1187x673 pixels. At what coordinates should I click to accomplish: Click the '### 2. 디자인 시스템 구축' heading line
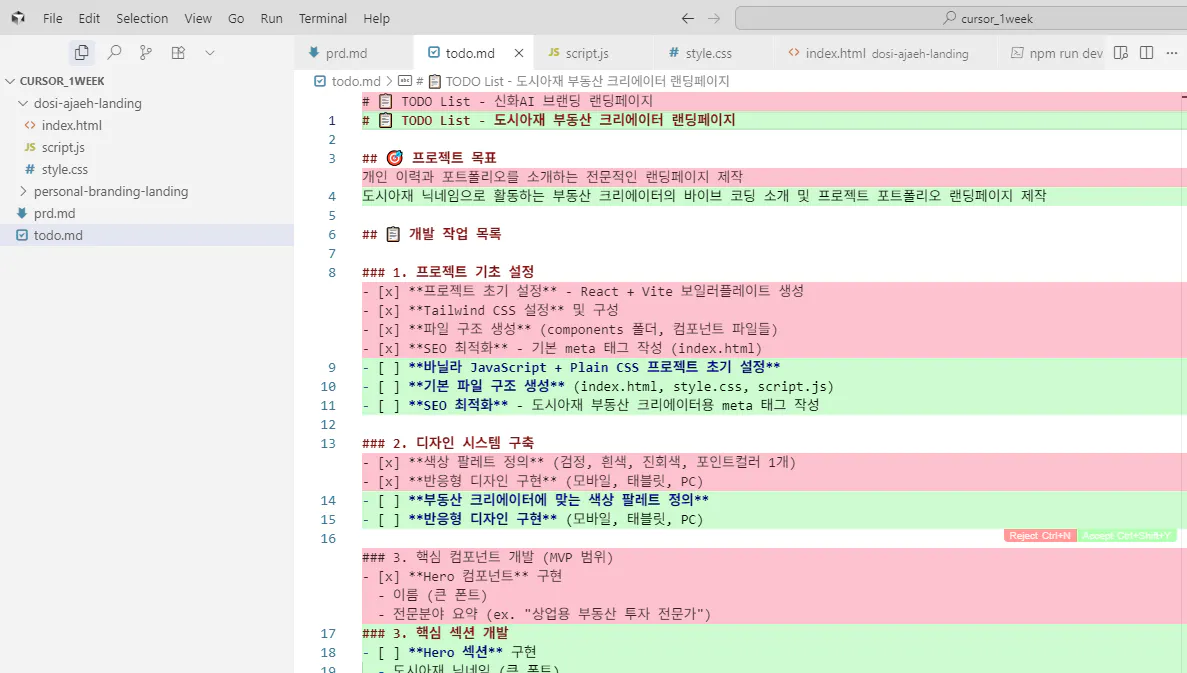click(448, 443)
